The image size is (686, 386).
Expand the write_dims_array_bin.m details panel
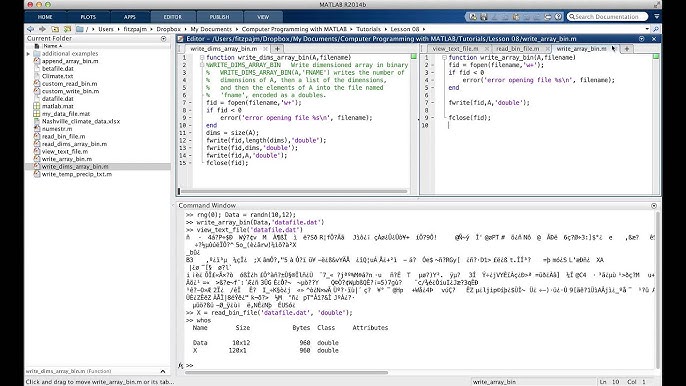click(x=163, y=371)
